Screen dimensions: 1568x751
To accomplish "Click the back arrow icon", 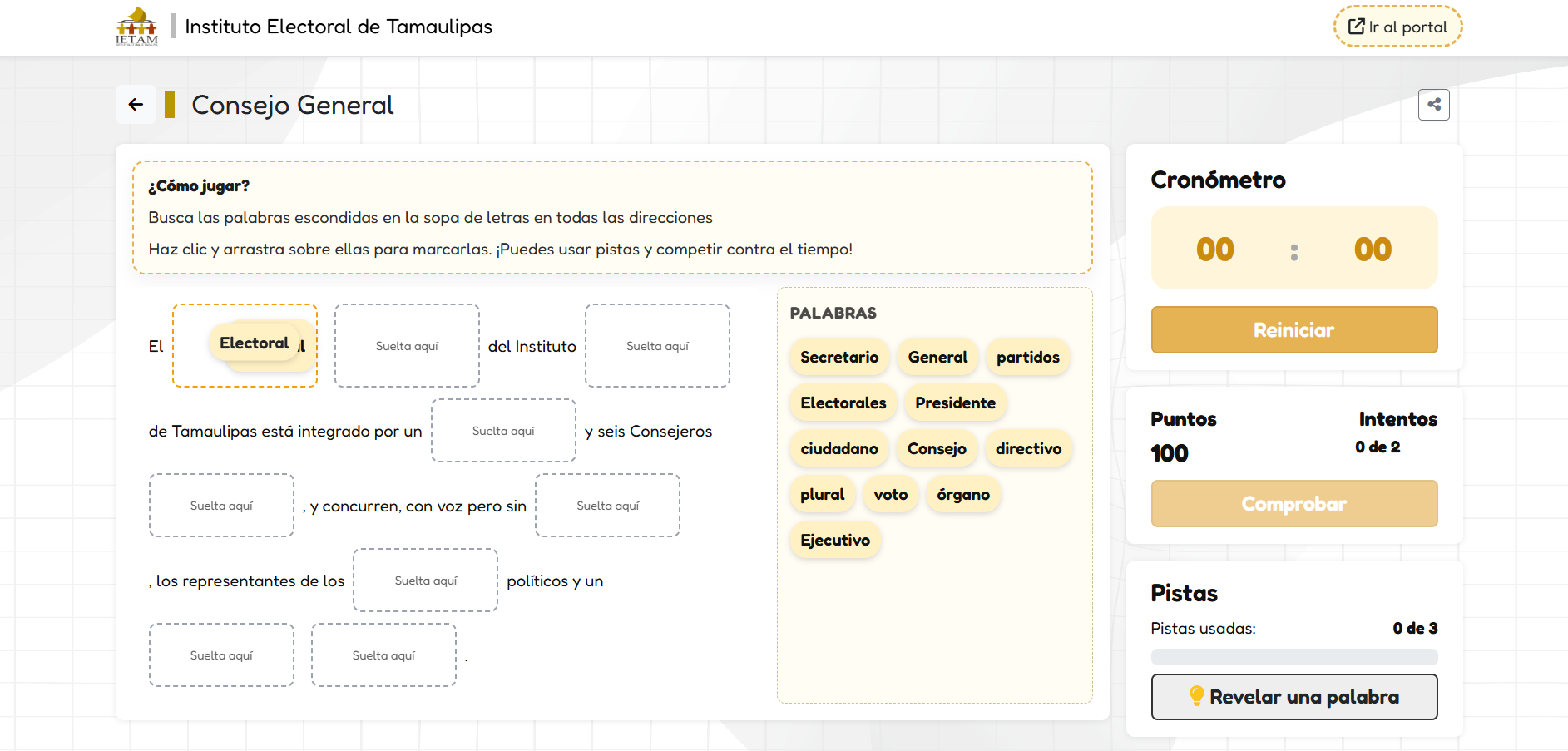I will (x=136, y=105).
